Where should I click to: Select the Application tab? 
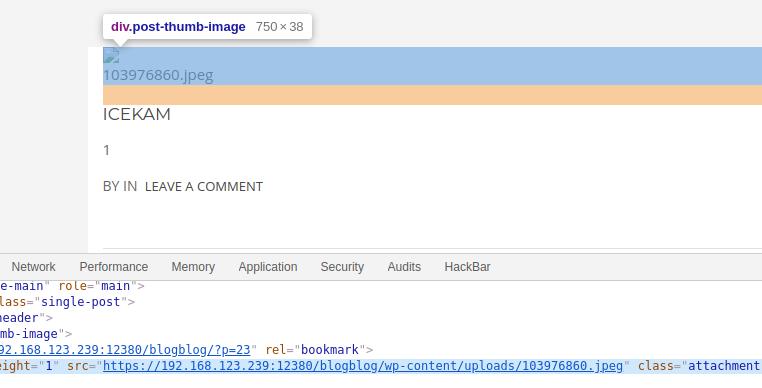click(268, 267)
